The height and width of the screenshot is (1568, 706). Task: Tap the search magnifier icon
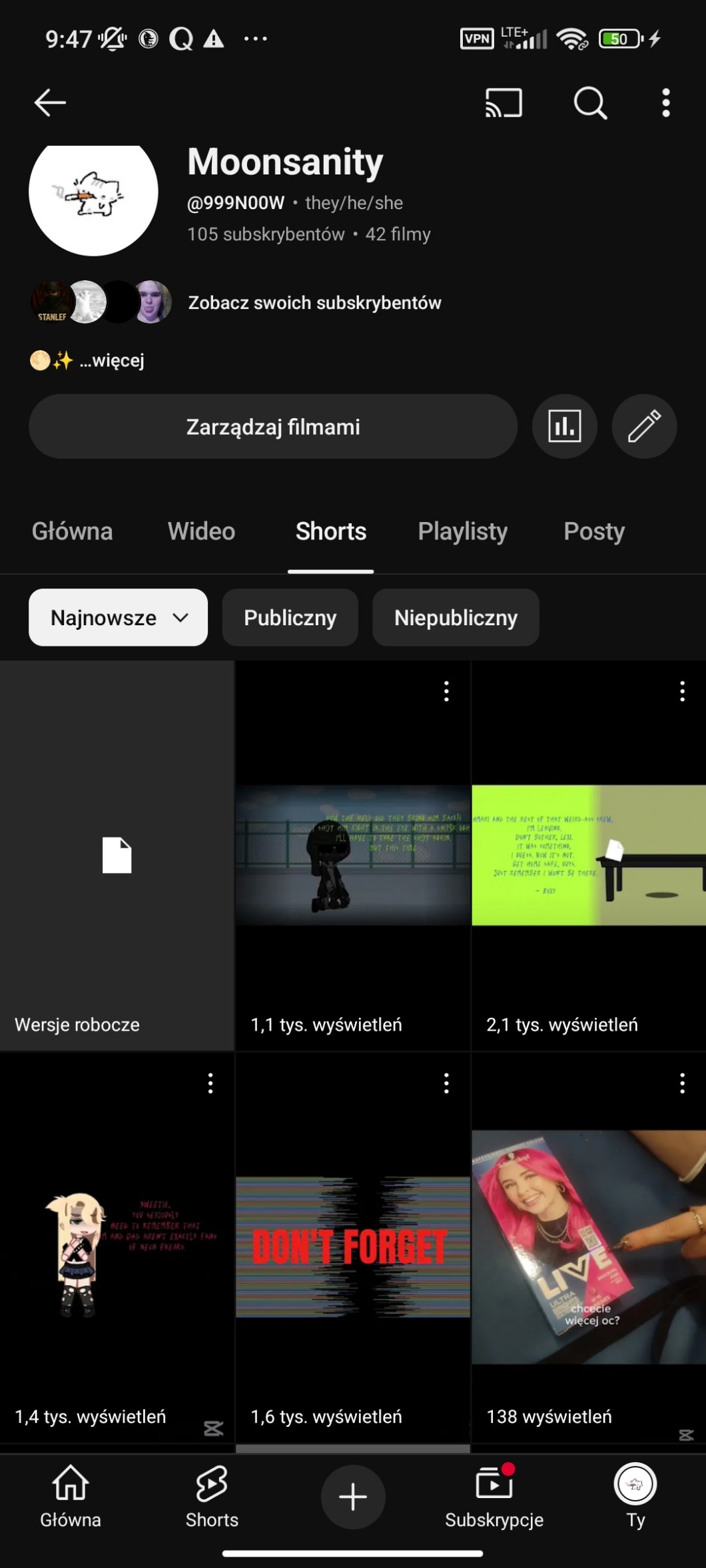click(x=590, y=103)
